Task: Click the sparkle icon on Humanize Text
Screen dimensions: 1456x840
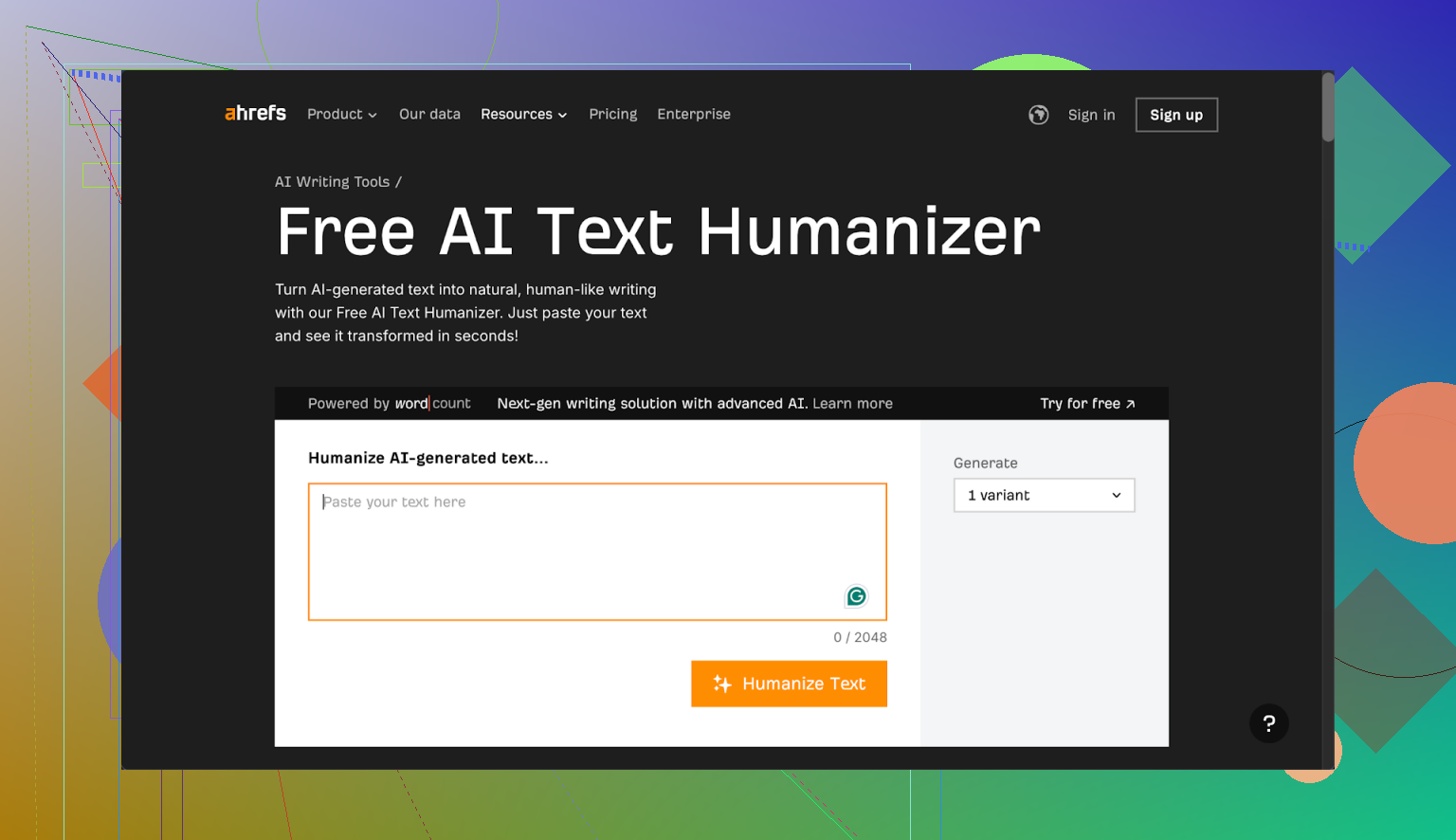Action: (721, 684)
